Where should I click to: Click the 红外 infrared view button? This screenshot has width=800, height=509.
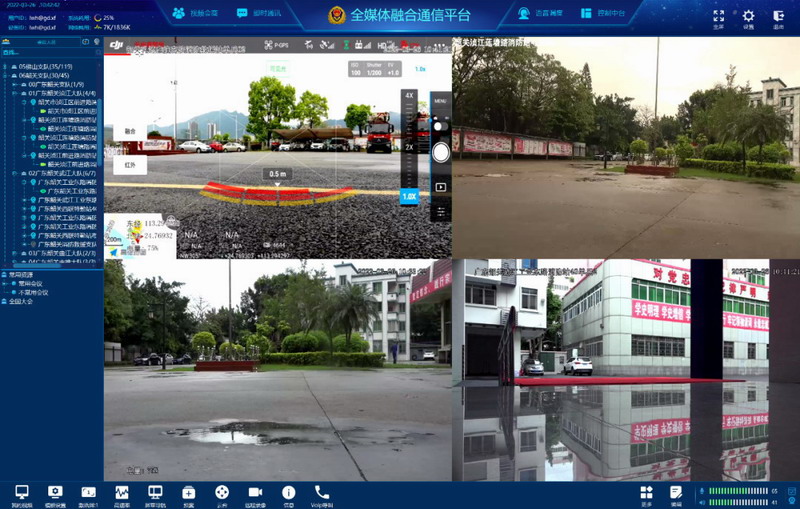click(130, 165)
